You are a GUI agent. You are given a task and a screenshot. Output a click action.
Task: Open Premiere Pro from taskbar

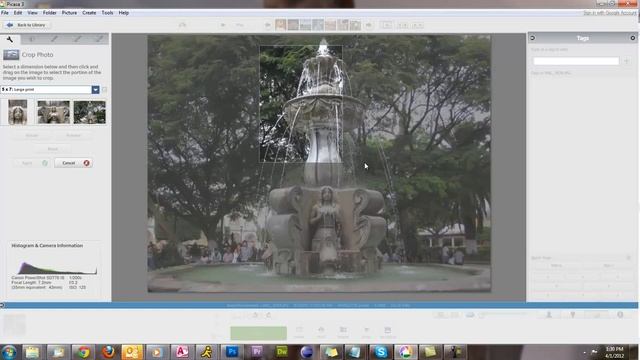257,352
